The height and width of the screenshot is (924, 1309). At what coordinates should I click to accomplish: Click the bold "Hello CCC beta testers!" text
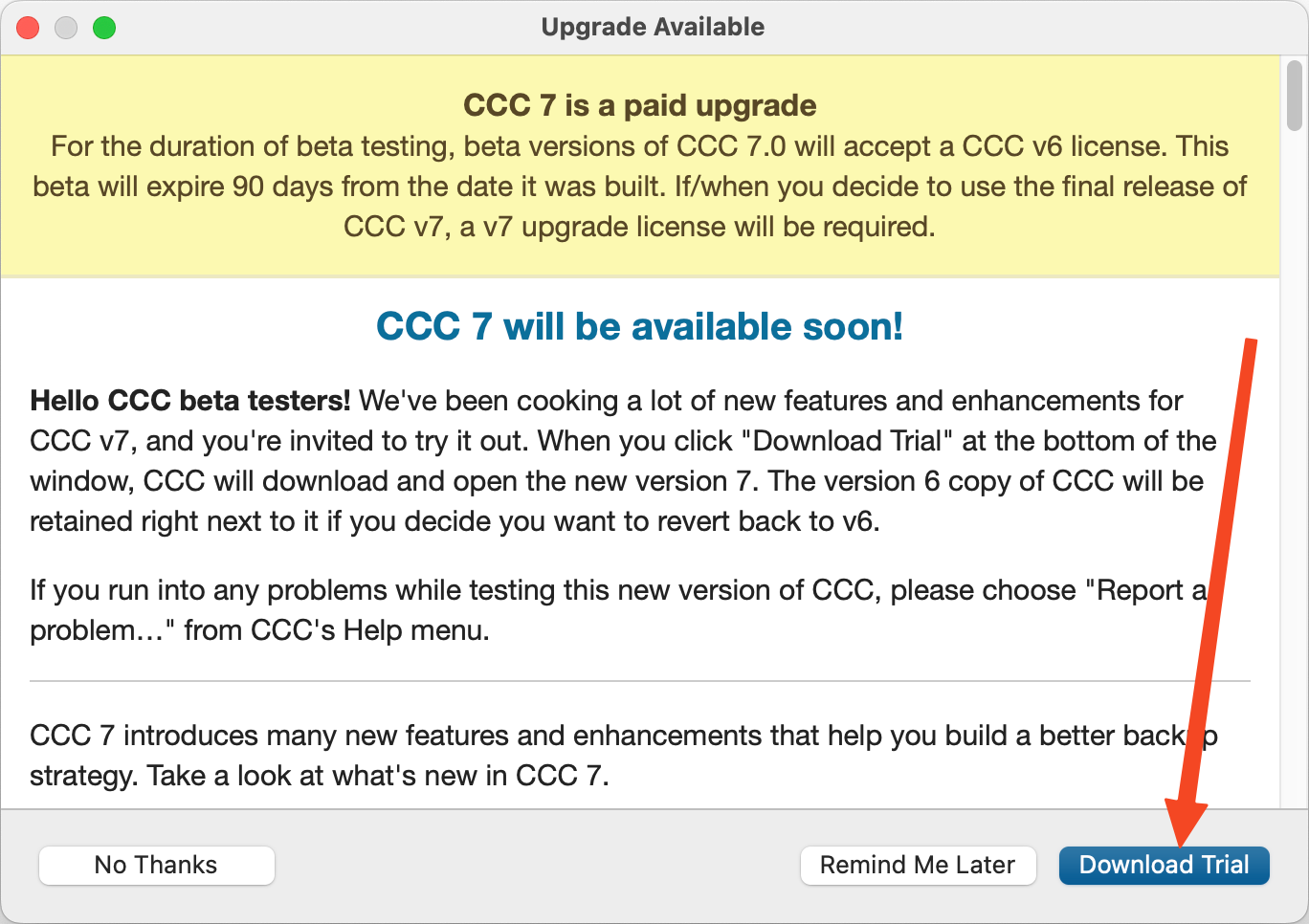tap(190, 400)
